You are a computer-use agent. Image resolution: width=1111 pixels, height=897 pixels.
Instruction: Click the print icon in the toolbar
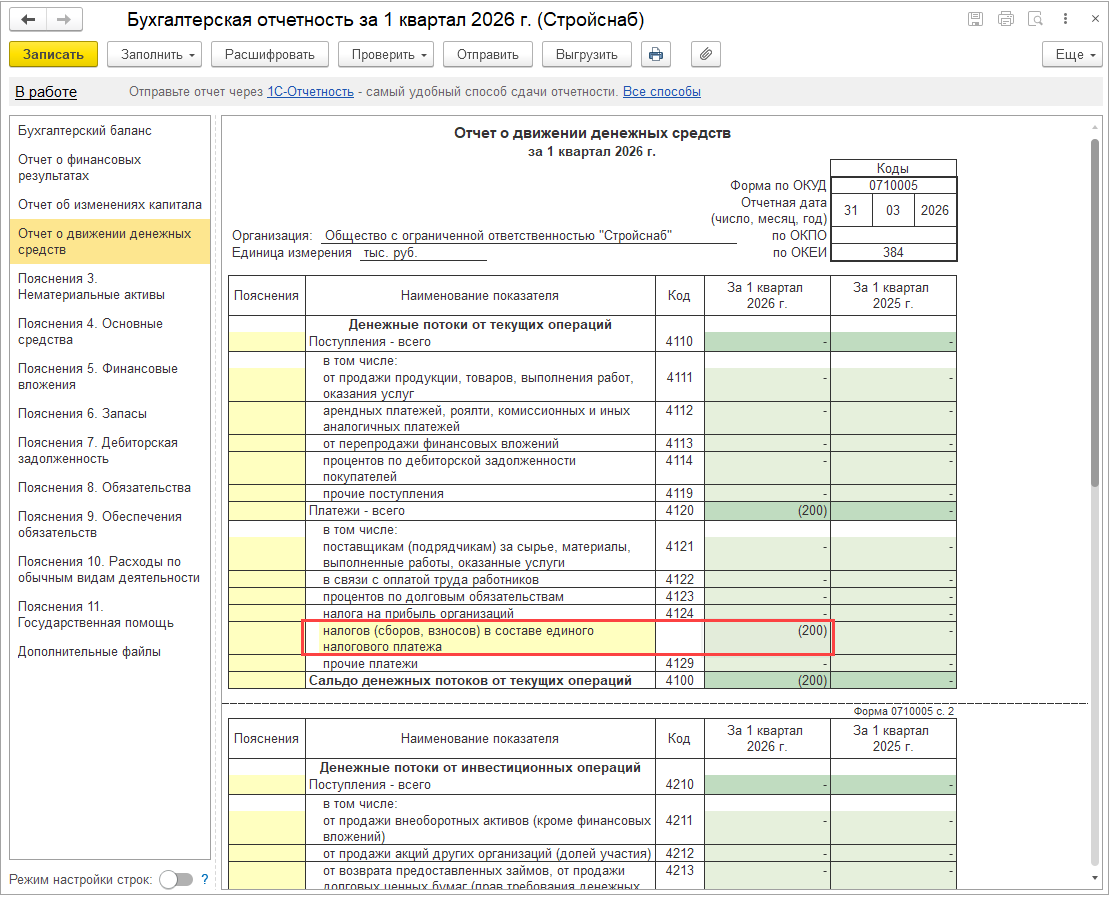(656, 55)
